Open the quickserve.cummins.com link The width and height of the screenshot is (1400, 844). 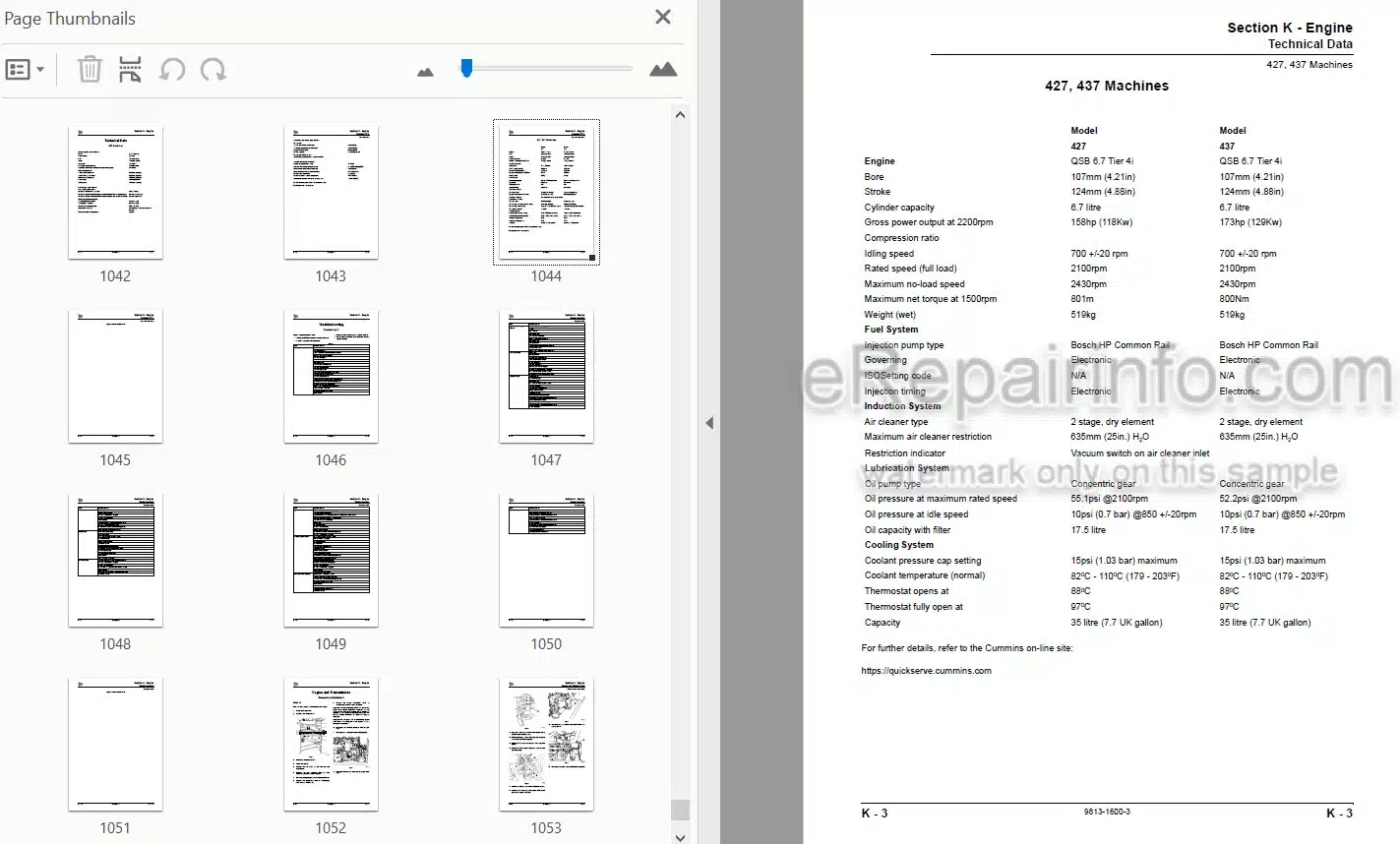(x=926, y=671)
